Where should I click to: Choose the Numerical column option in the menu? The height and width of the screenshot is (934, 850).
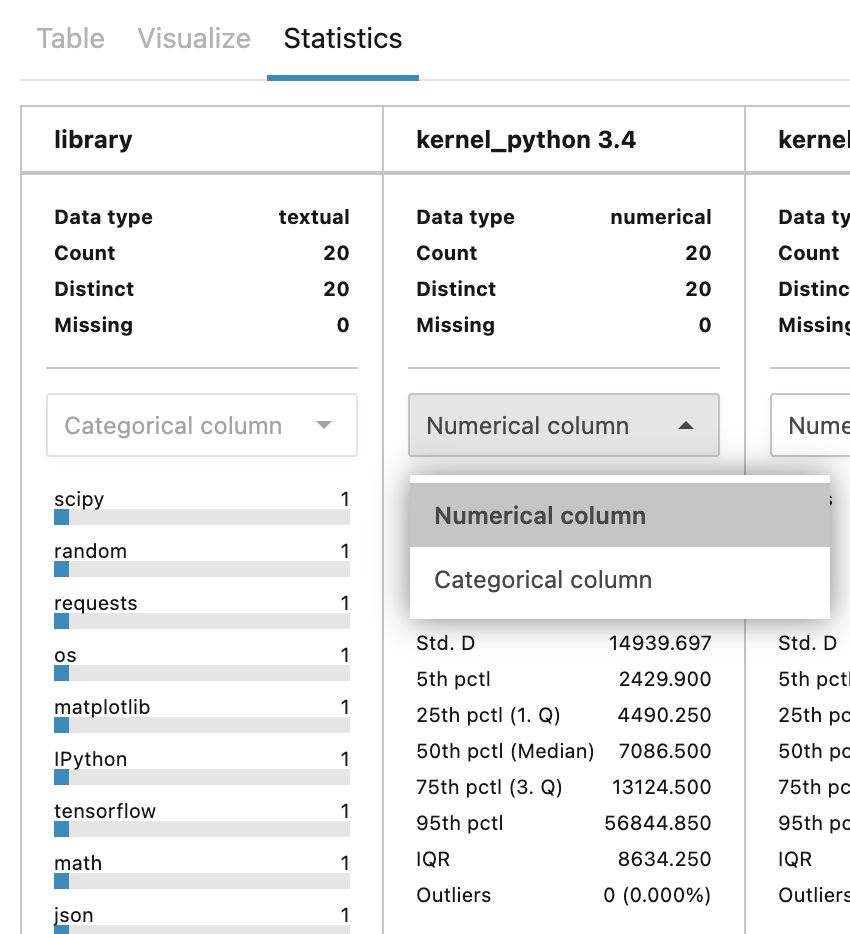(x=540, y=516)
